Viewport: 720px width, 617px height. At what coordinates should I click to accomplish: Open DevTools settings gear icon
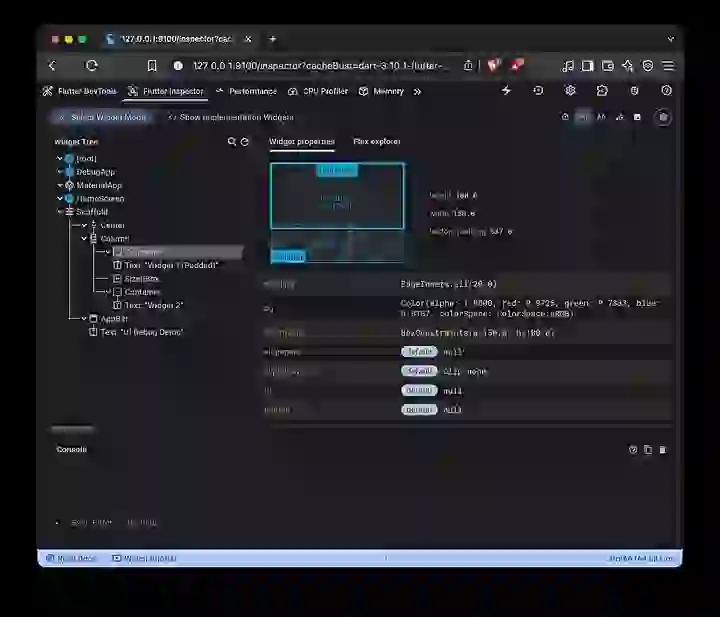(570, 91)
